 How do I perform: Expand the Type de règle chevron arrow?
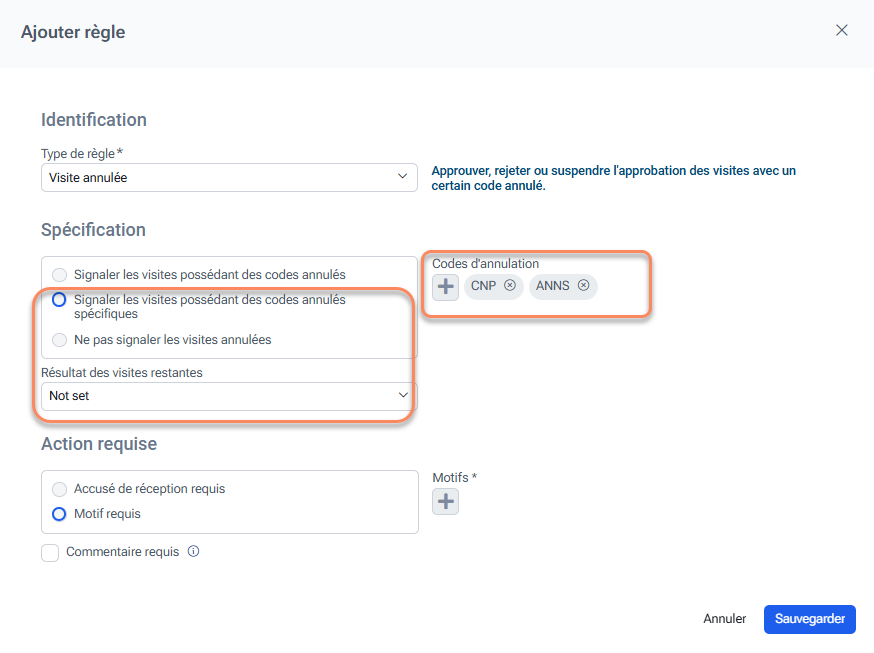(403, 177)
